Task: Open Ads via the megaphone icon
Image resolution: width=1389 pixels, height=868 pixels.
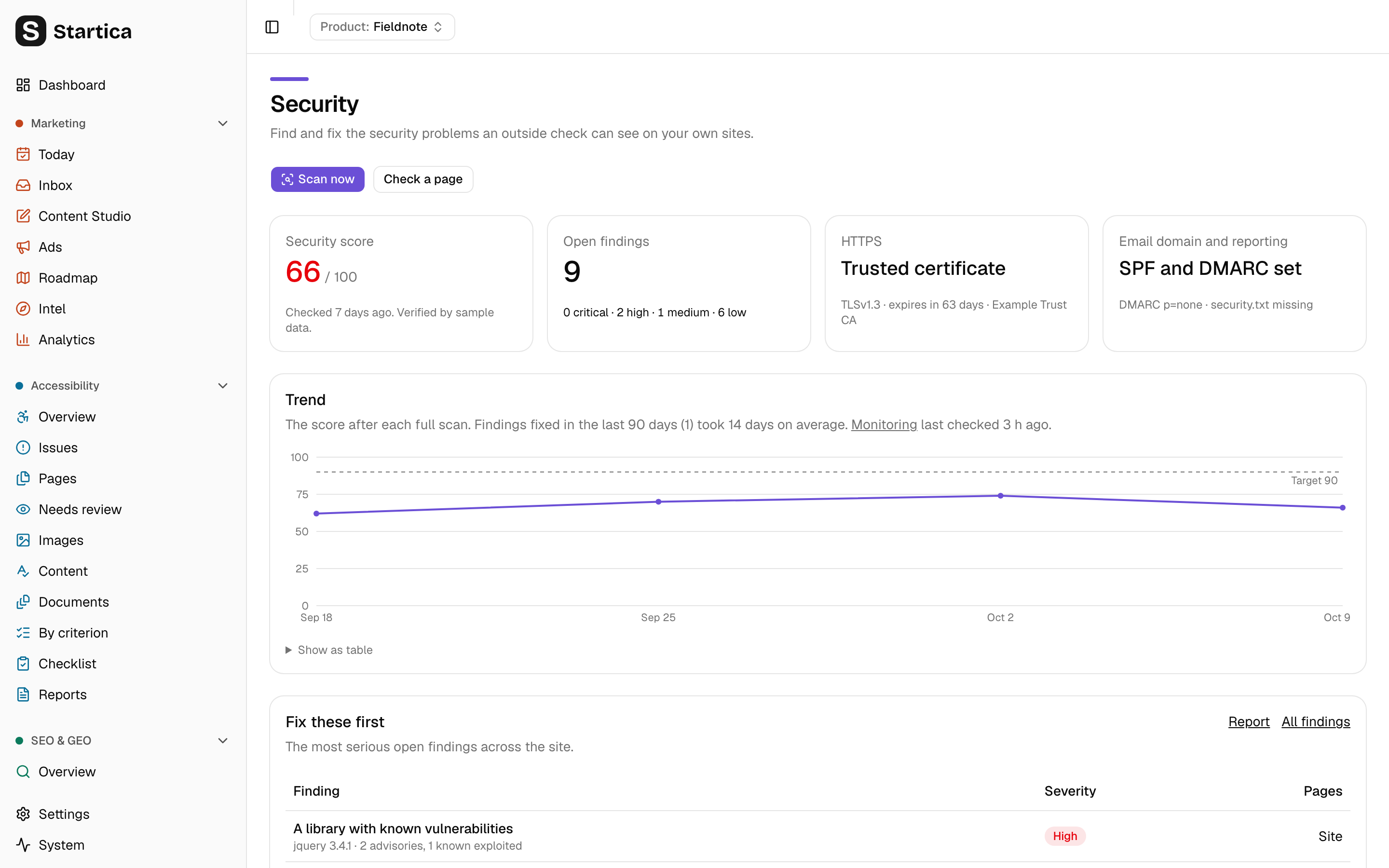Action: point(23,247)
